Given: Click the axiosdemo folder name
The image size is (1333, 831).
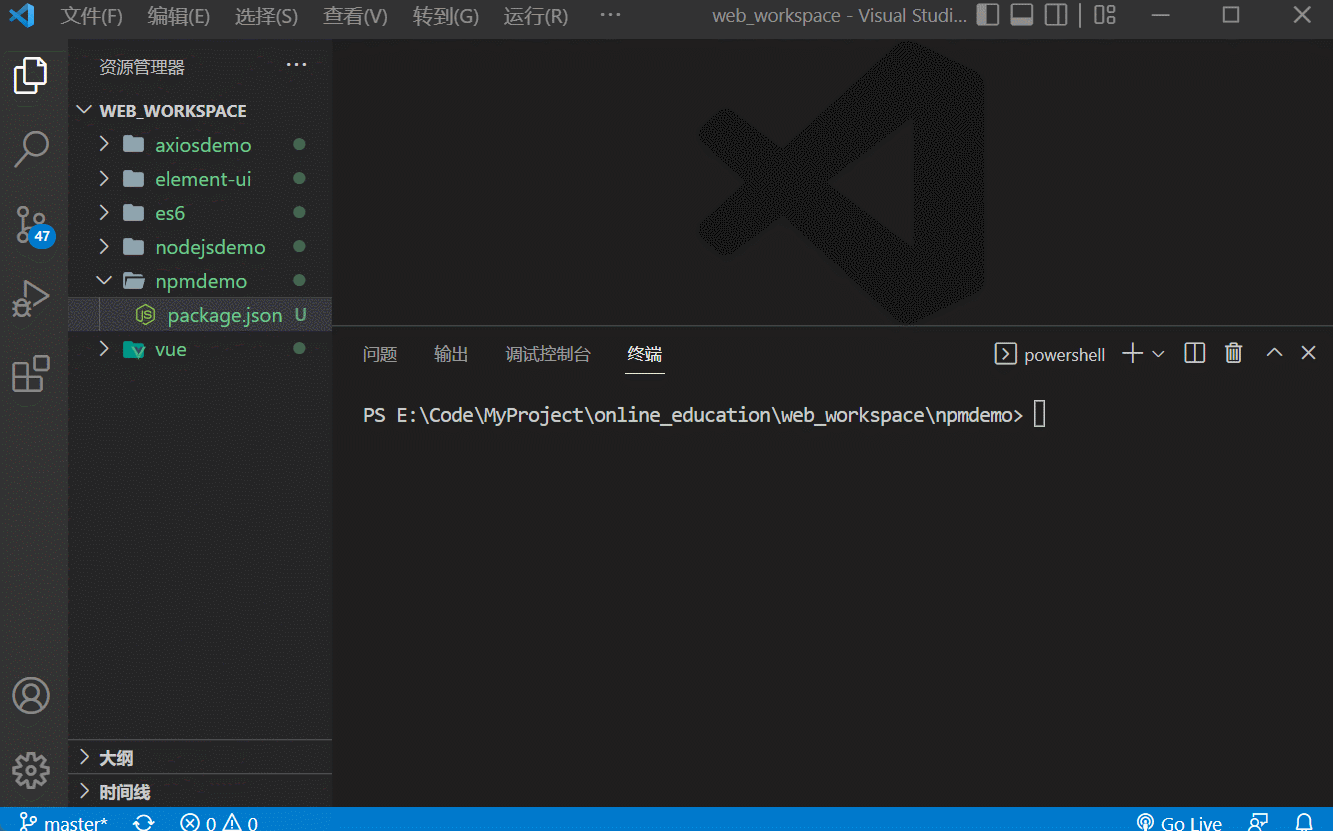Looking at the screenshot, I should [203, 145].
